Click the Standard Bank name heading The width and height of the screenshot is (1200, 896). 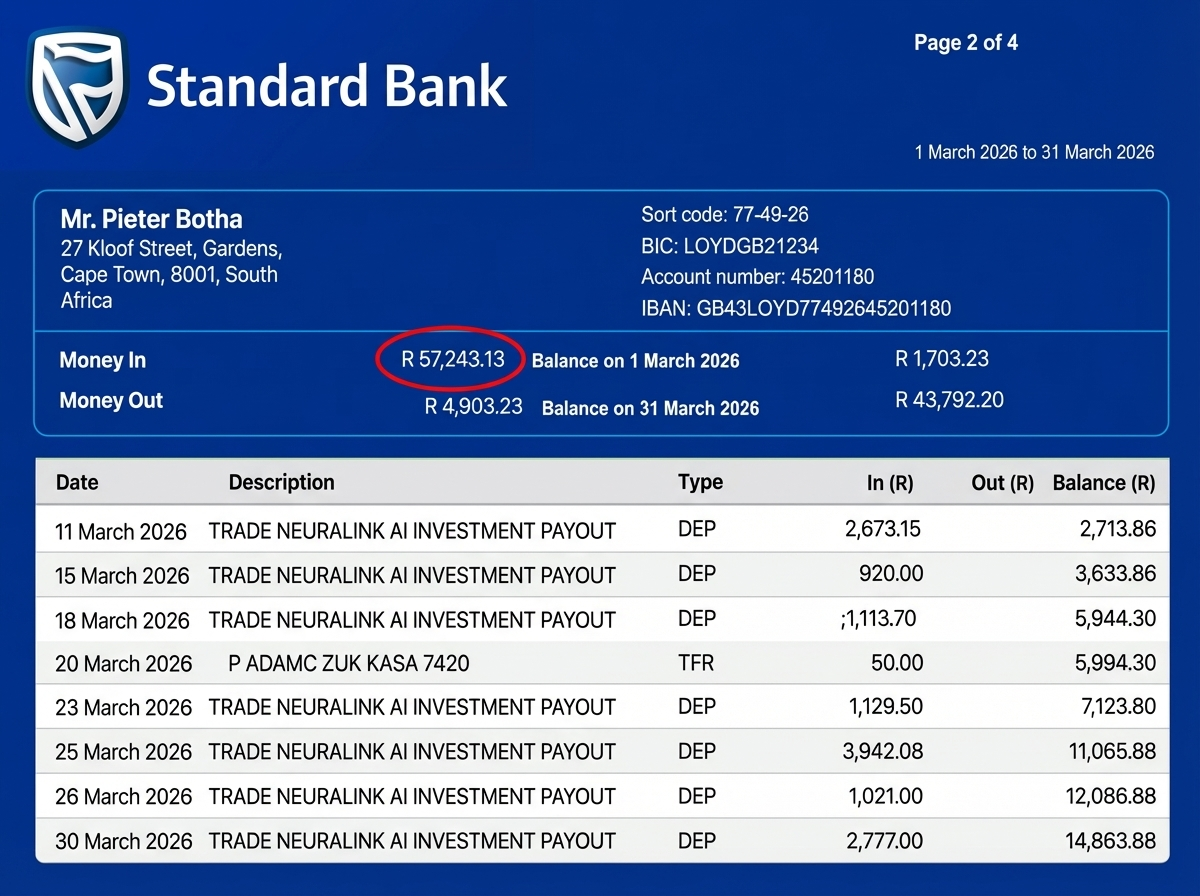(327, 87)
